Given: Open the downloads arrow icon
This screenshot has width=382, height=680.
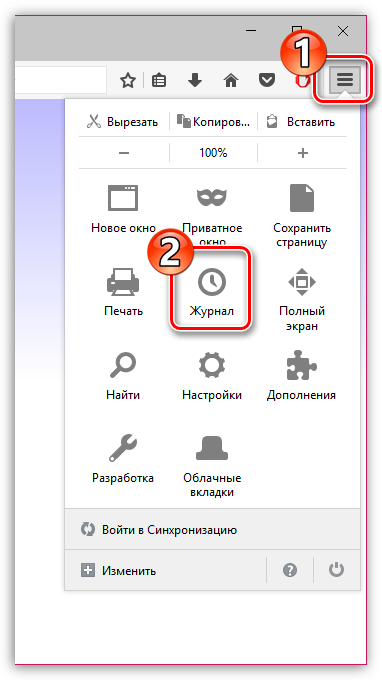Looking at the screenshot, I should pos(195,80).
